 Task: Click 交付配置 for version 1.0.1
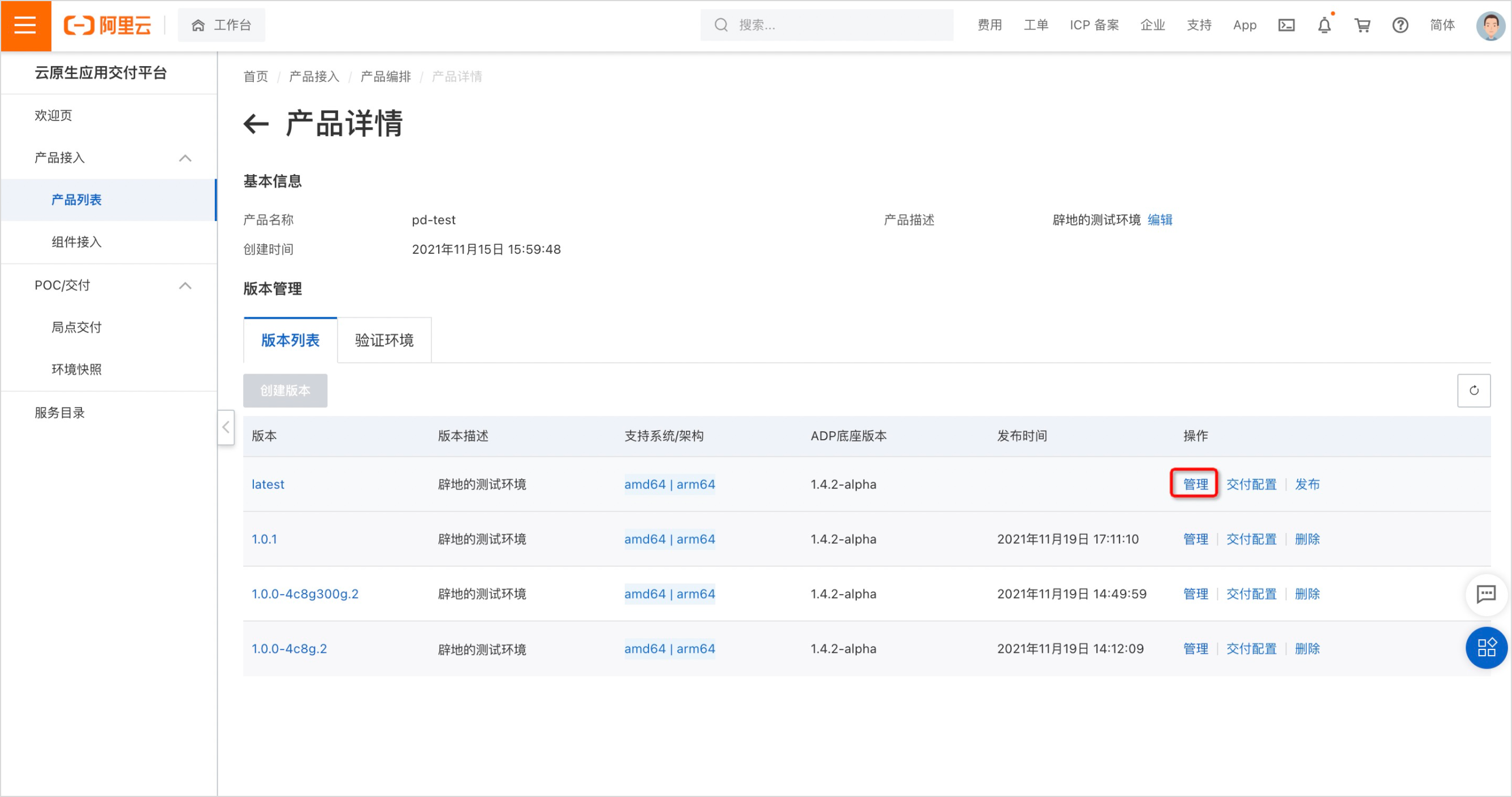click(1251, 539)
